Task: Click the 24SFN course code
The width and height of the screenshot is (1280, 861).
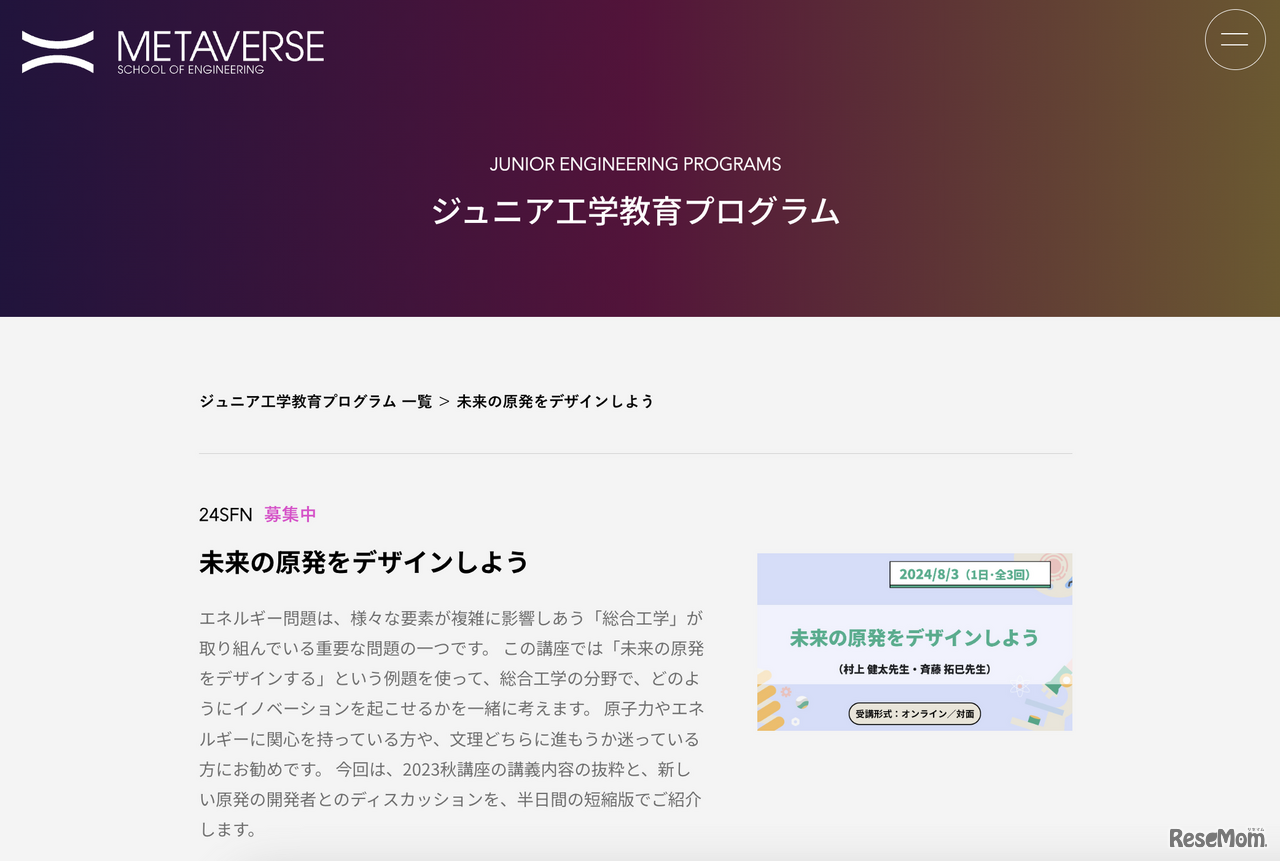Action: [225, 514]
